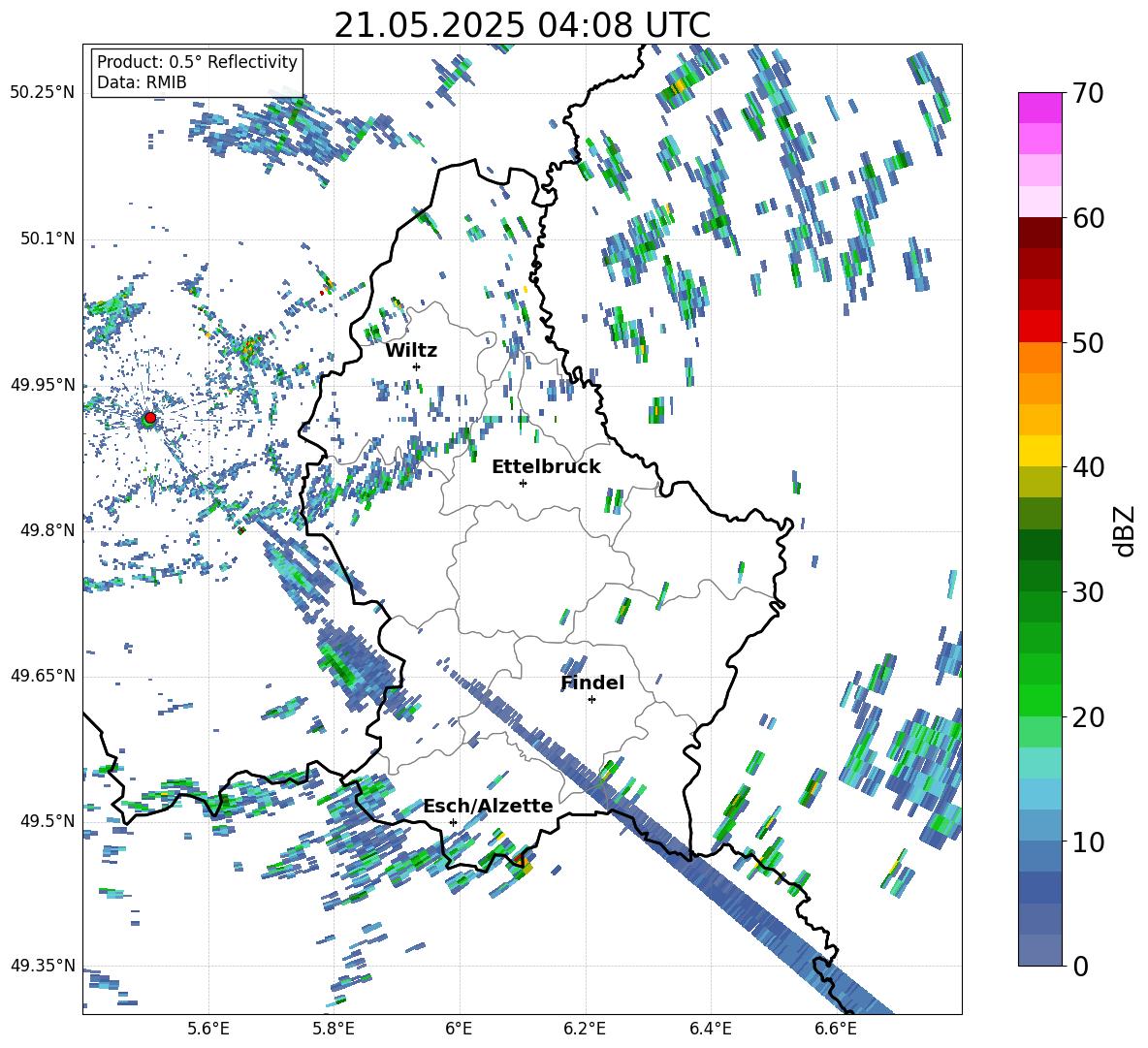
Task: Click the 'Data: RMIB' legend text
Action: click(142, 82)
